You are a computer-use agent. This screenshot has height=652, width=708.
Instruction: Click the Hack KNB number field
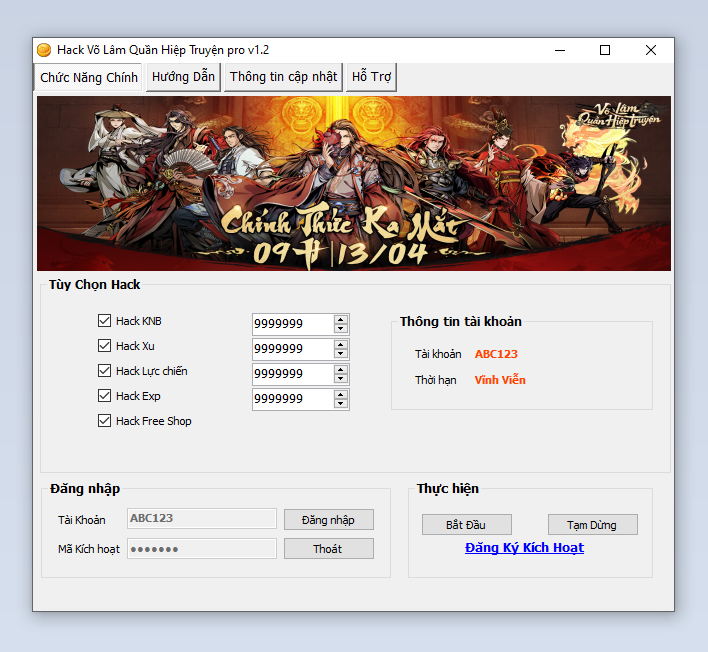point(291,324)
